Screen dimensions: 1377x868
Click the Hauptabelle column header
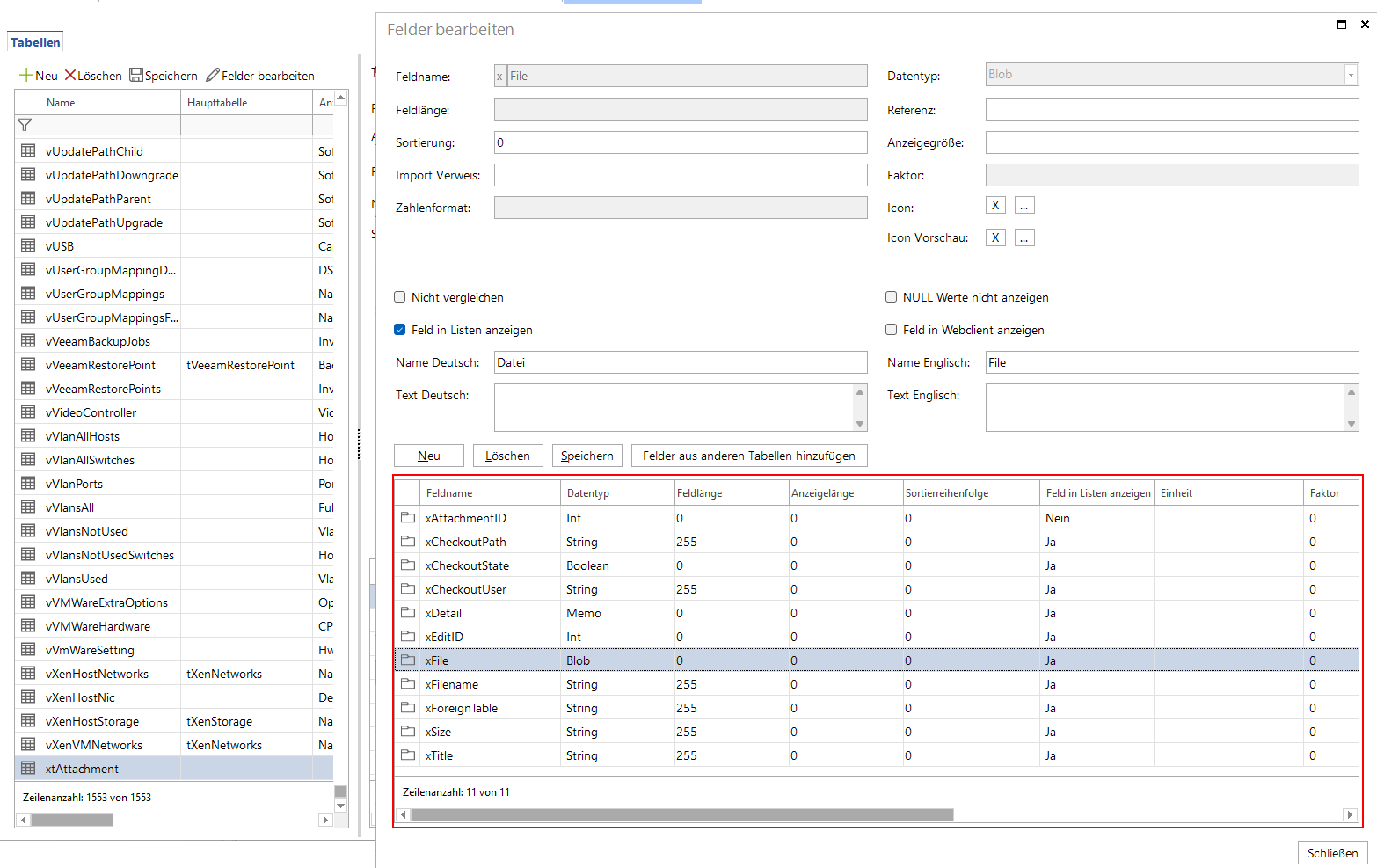(x=246, y=103)
